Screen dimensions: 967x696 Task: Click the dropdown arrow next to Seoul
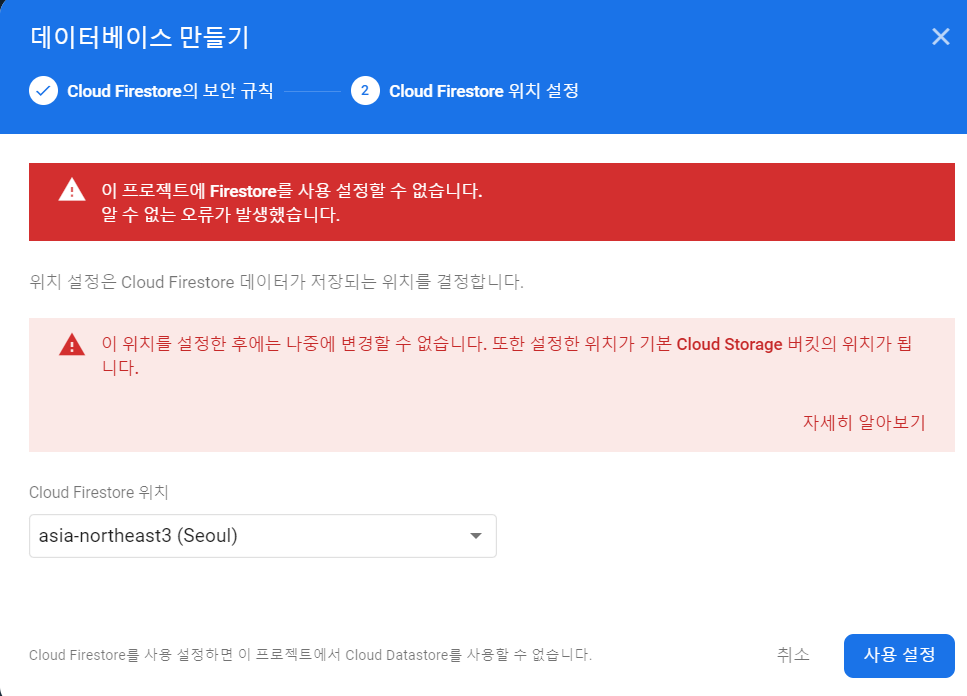click(x=475, y=536)
